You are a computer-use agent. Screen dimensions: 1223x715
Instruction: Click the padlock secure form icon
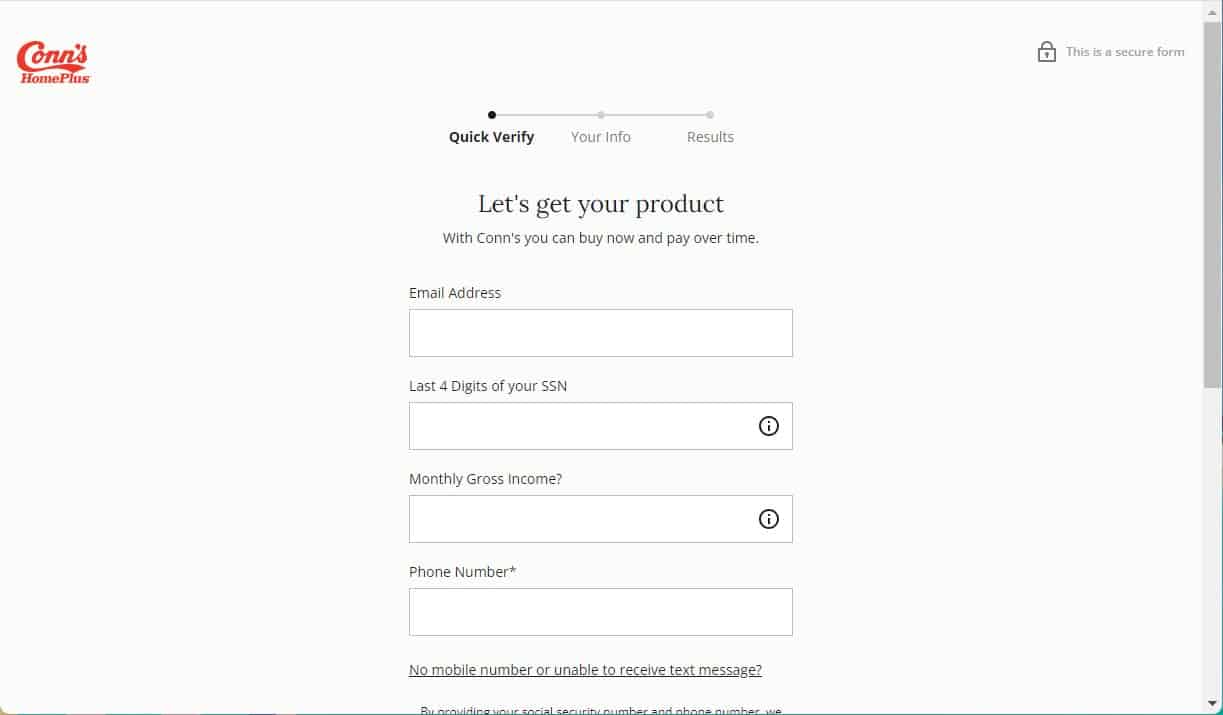click(1047, 51)
